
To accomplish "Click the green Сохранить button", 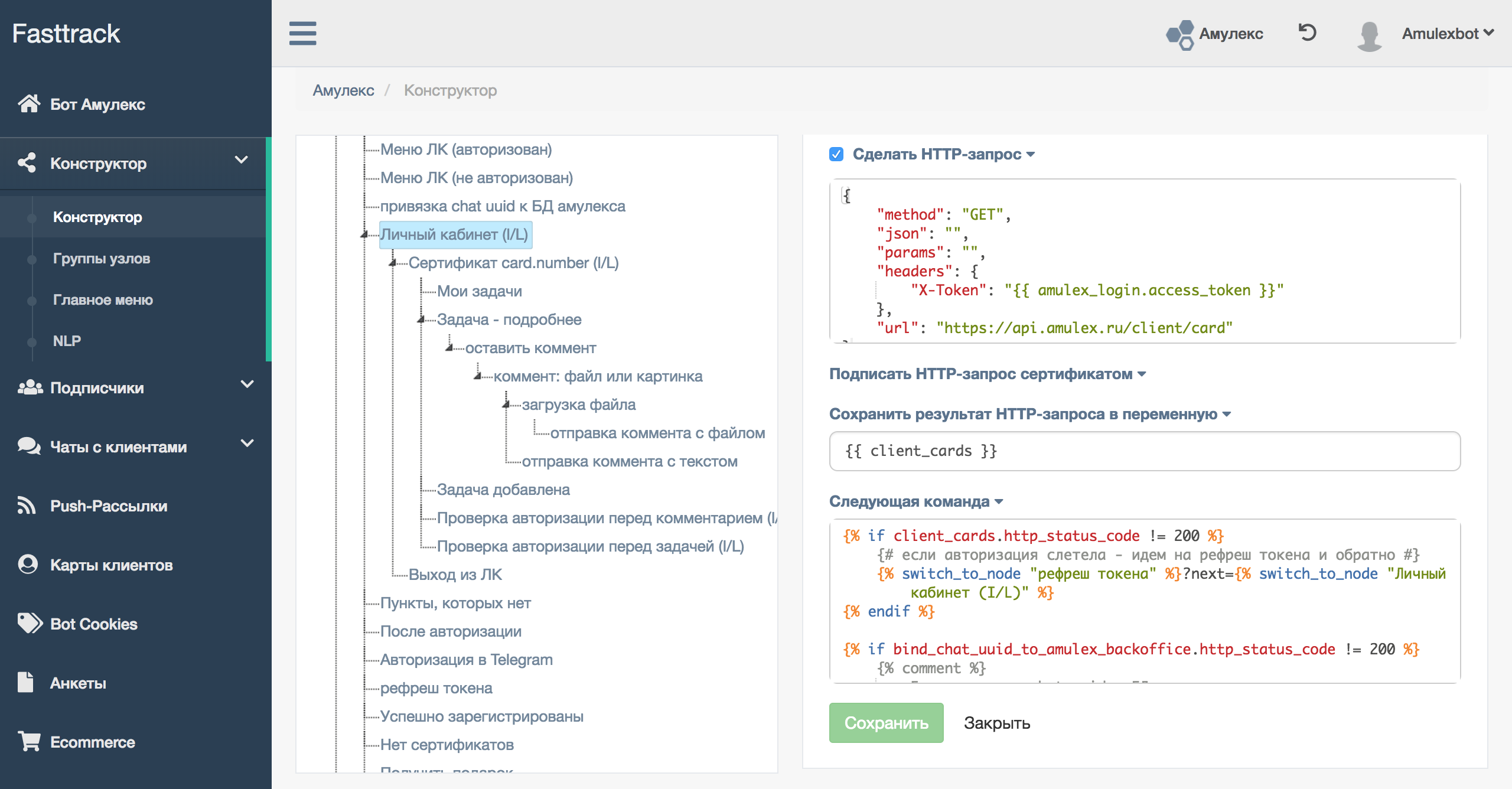I will (885, 722).
